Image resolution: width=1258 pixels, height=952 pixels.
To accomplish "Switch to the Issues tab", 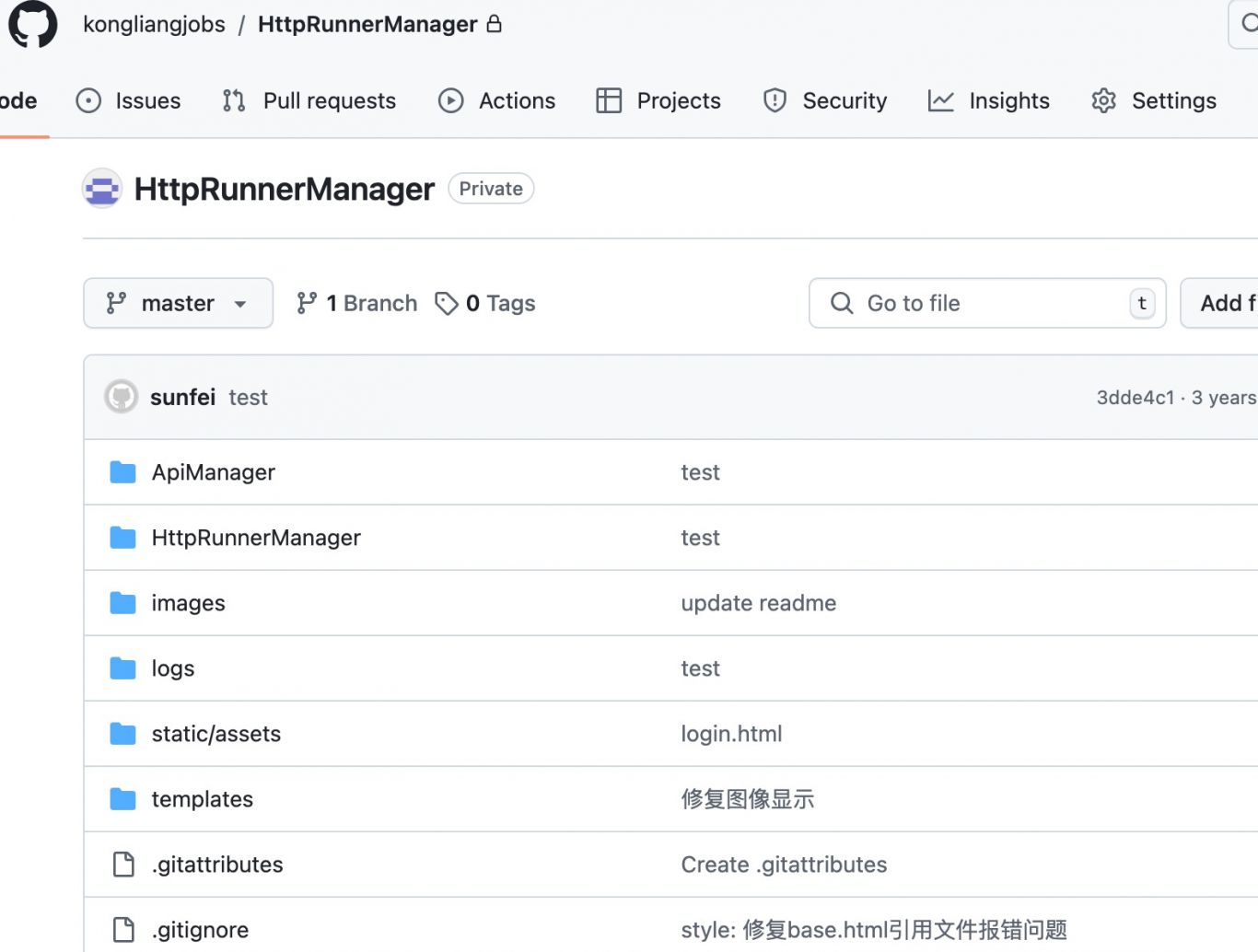I will [128, 100].
